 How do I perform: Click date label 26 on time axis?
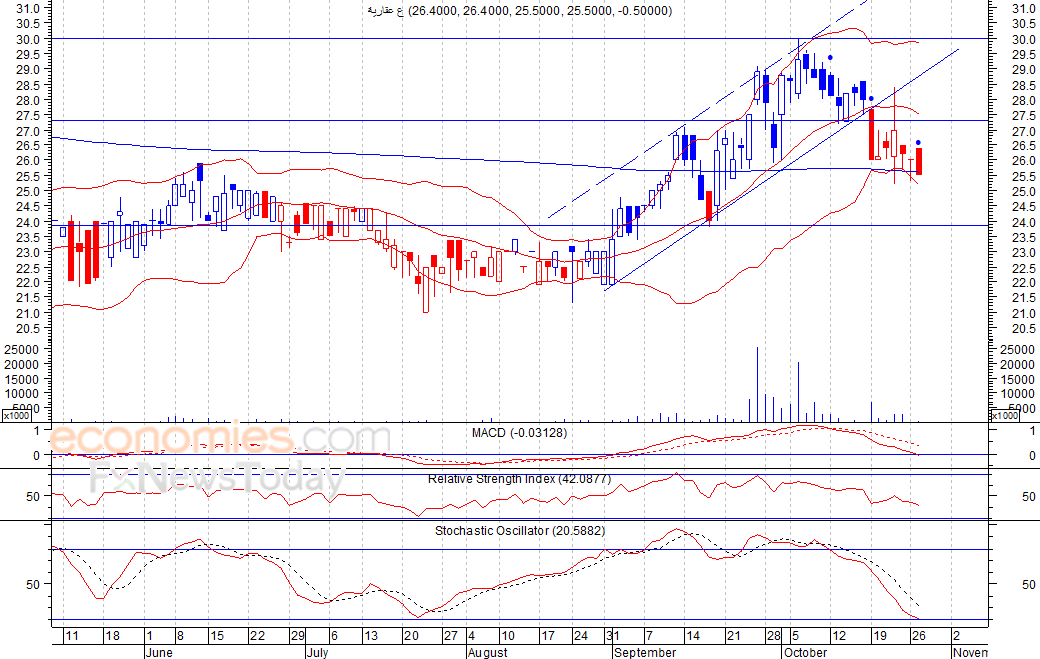coord(919,636)
